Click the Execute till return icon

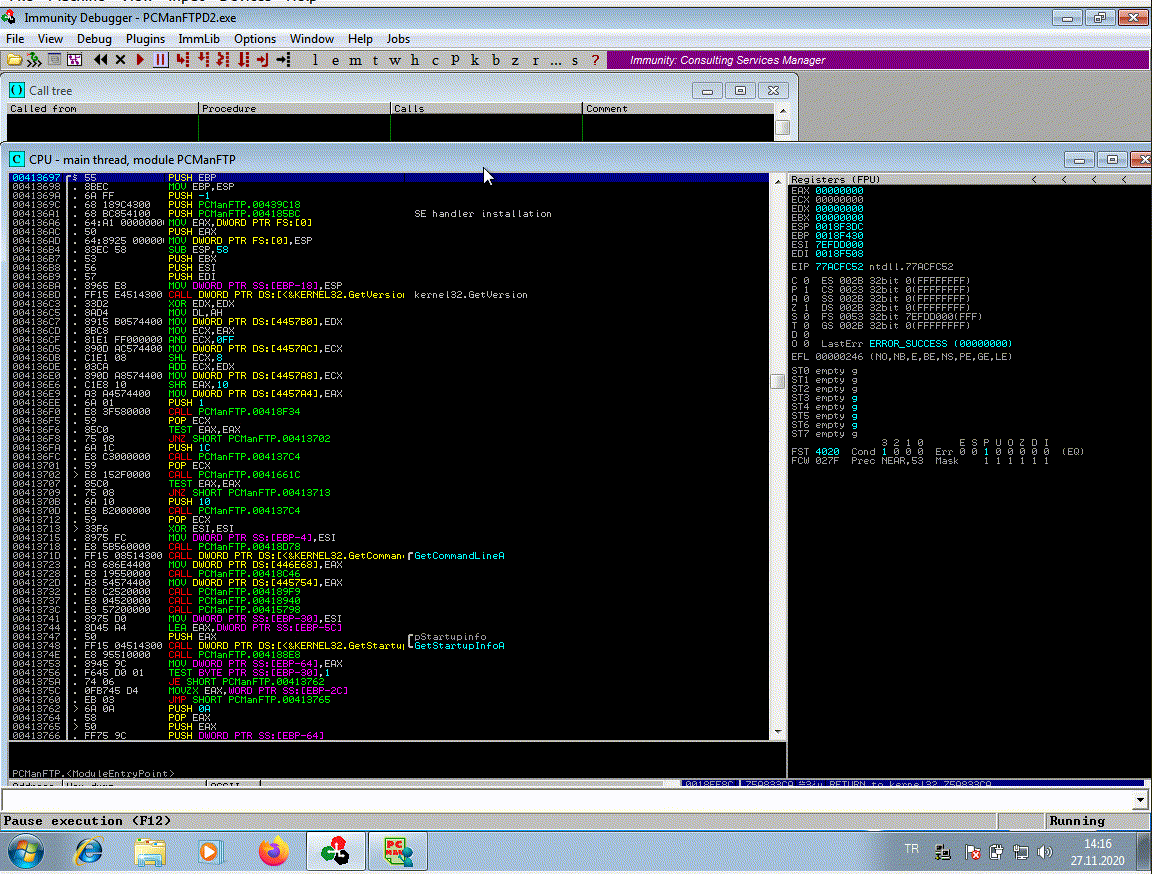(263, 60)
